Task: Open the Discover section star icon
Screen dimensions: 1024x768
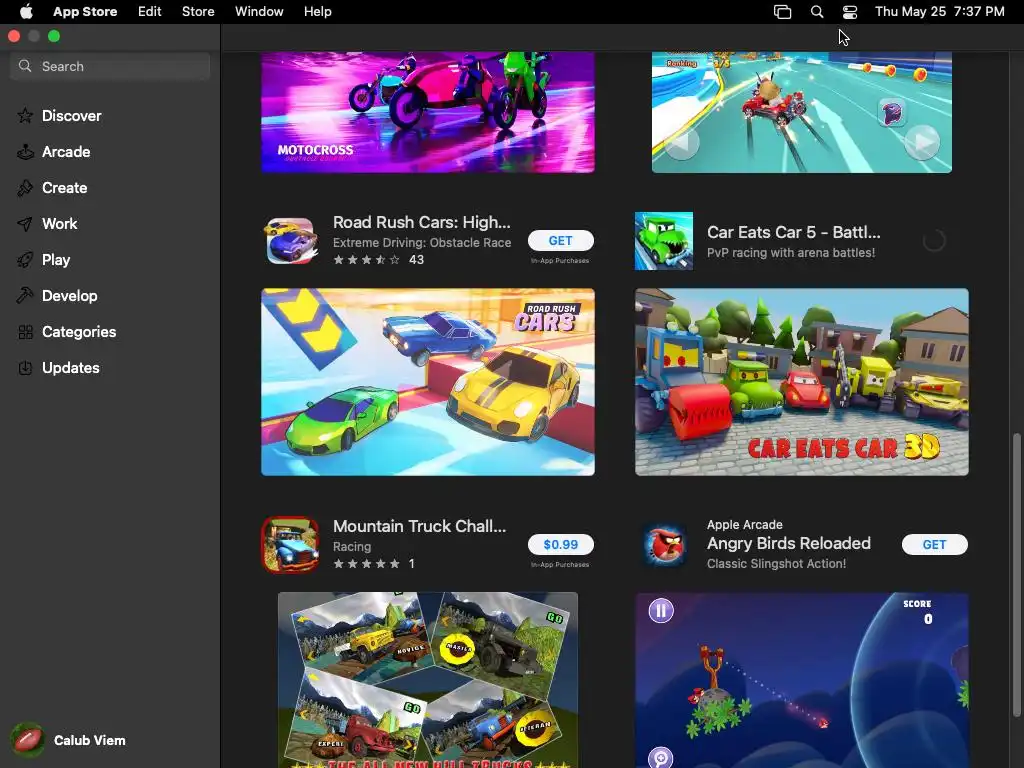Action: (25, 116)
